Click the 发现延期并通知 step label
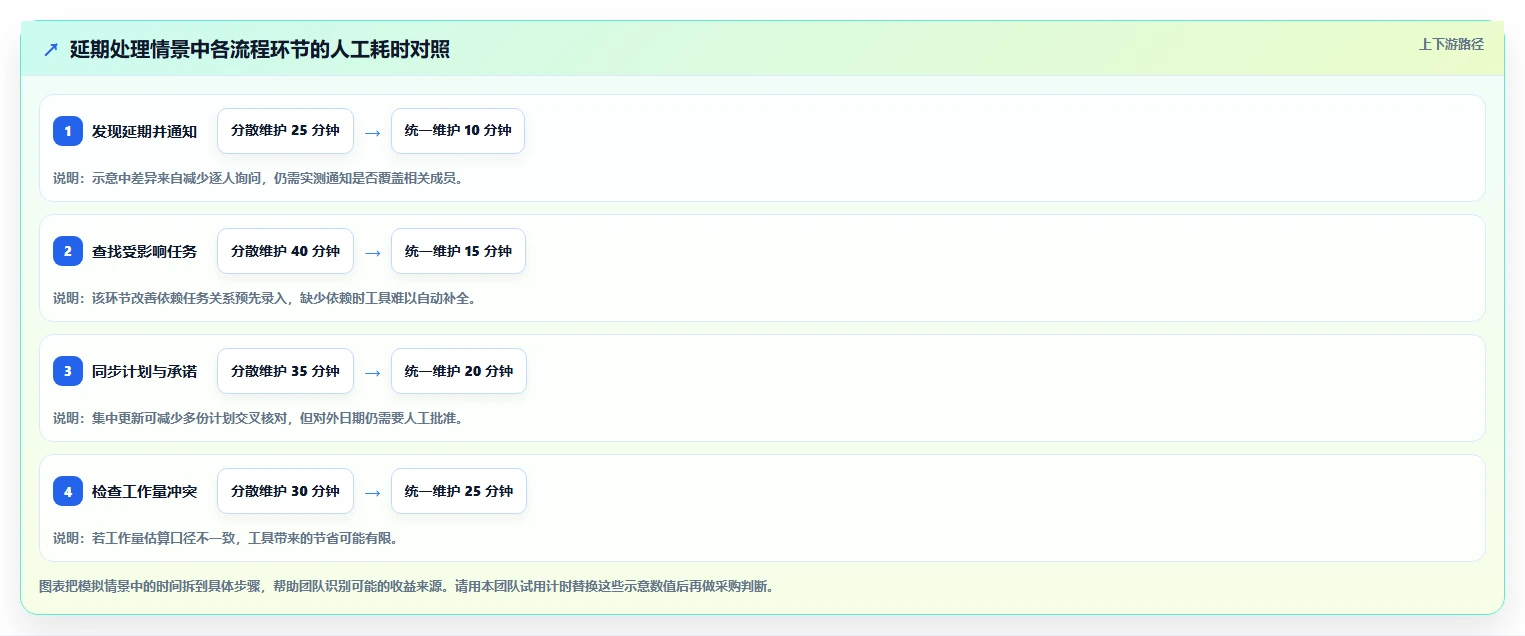The image size is (1525, 636). (x=144, y=131)
